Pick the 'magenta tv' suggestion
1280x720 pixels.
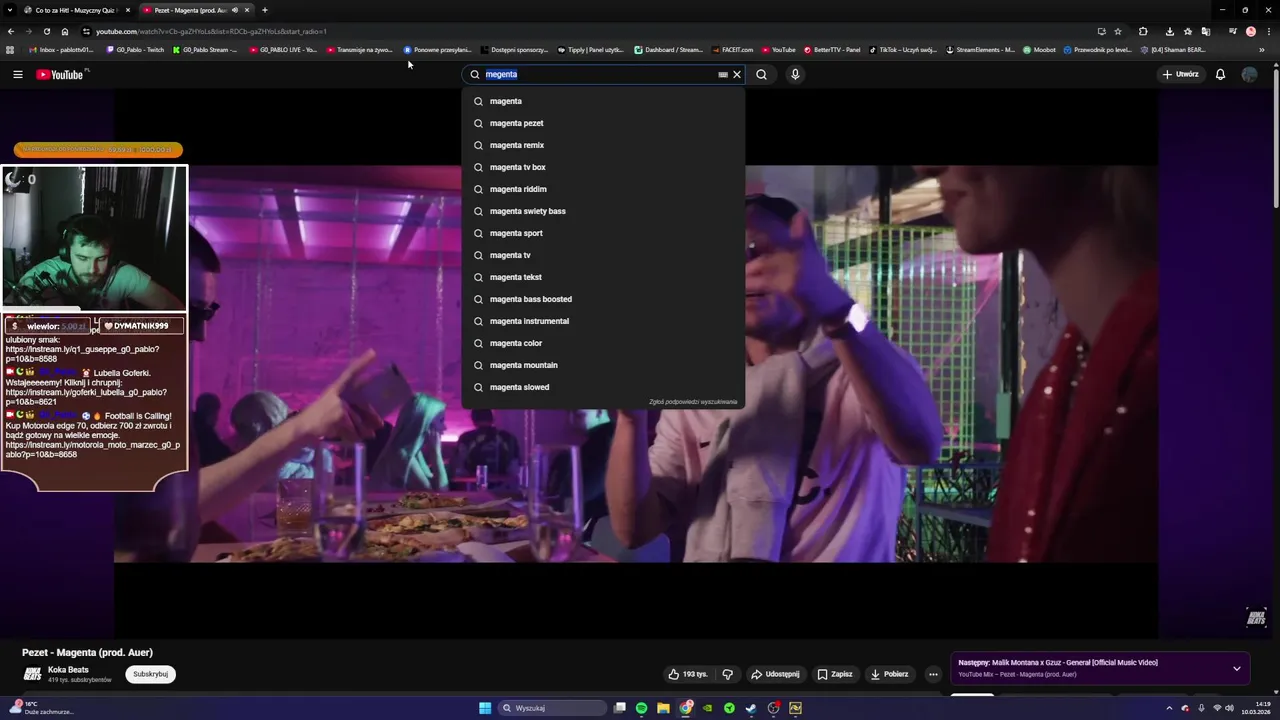[x=603, y=255]
